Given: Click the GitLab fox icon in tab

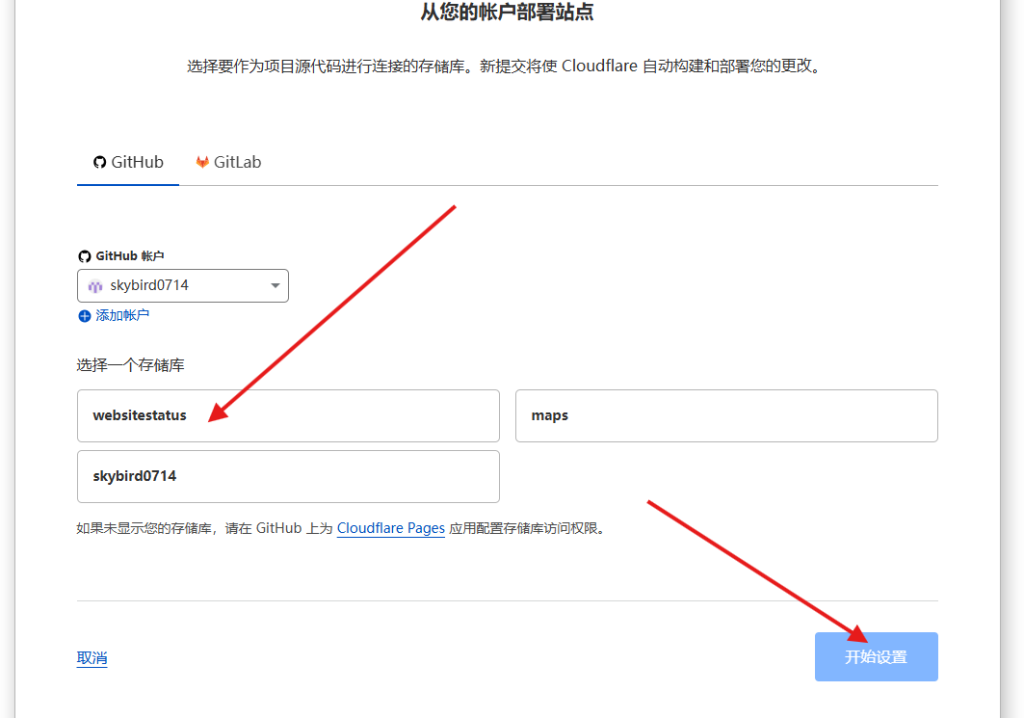Looking at the screenshot, I should pyautogui.click(x=202, y=162).
